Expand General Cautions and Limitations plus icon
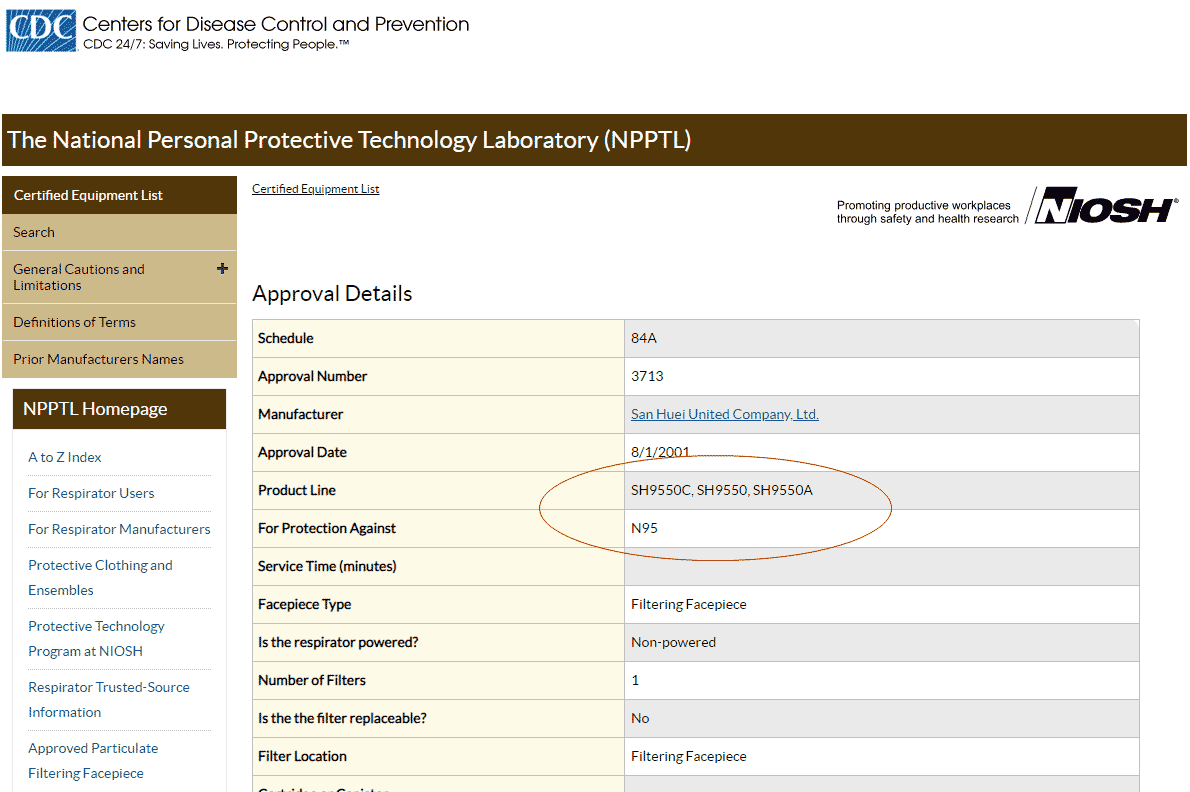 pyautogui.click(x=222, y=269)
